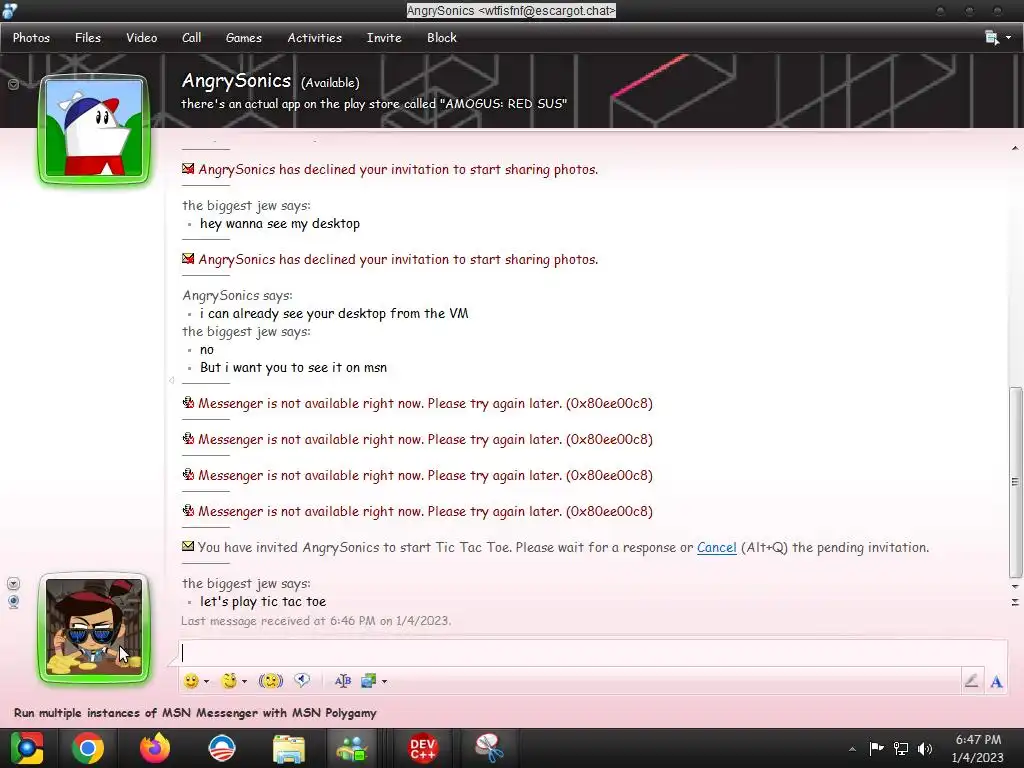Screen dimensions: 1024x768
Task: Click the background picture icon
Action: pos(368,681)
